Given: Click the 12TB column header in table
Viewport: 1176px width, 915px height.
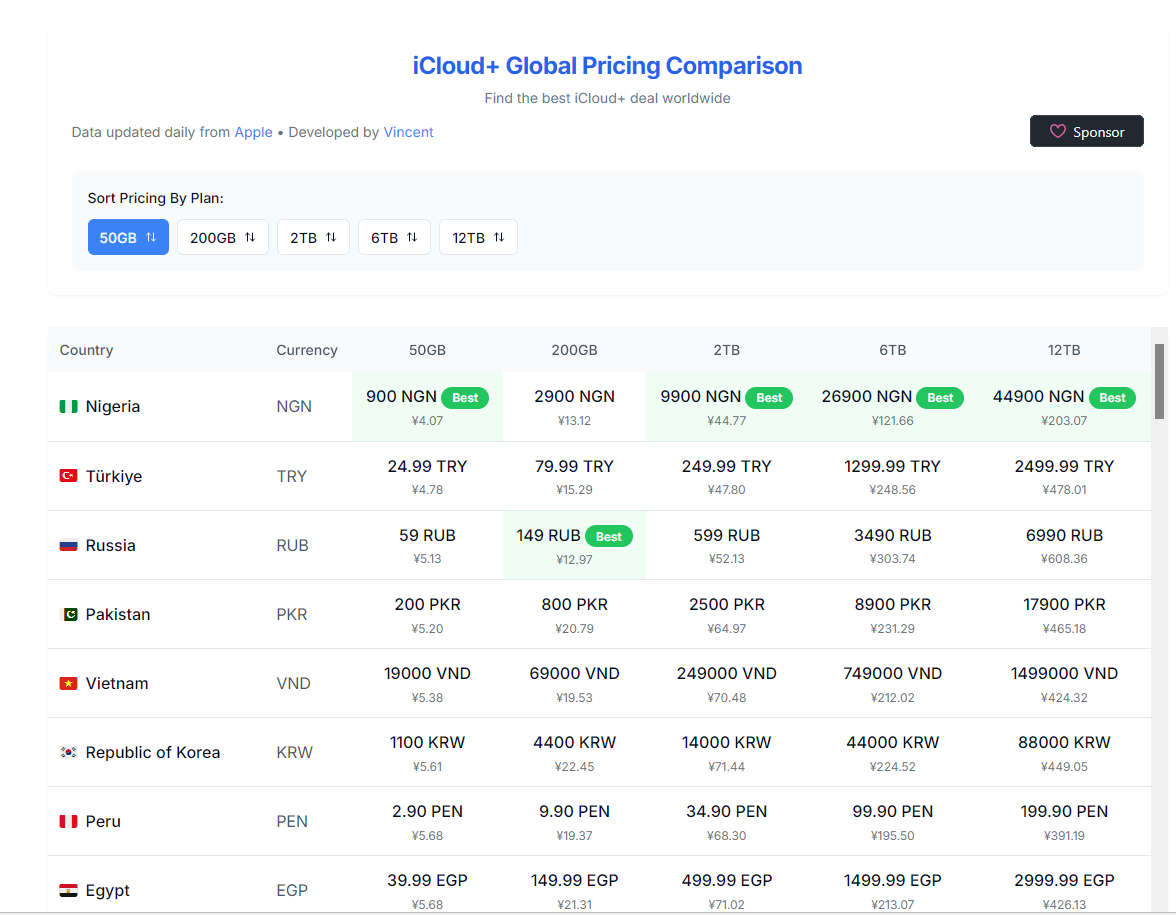Looking at the screenshot, I should tap(1064, 350).
